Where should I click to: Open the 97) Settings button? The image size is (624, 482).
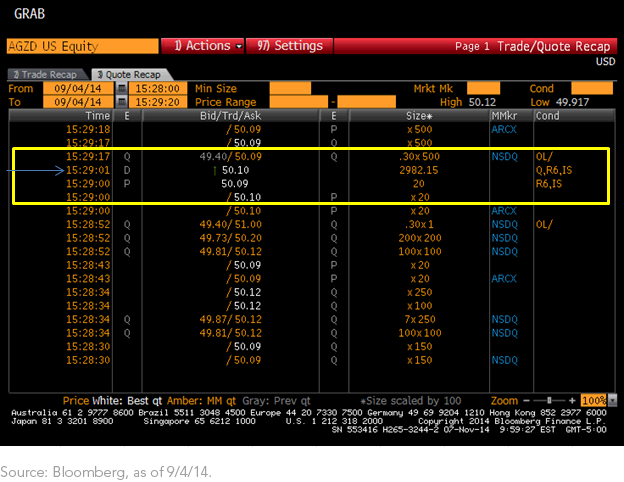289,46
